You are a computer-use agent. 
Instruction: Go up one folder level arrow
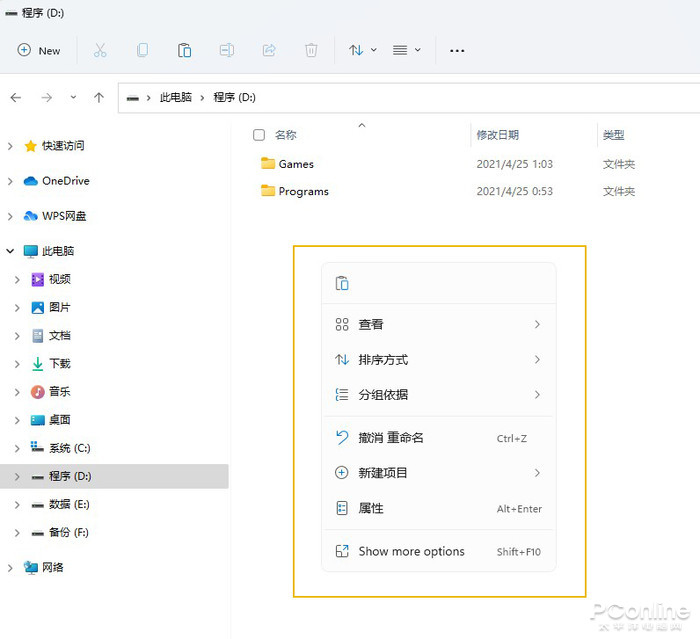pos(99,97)
